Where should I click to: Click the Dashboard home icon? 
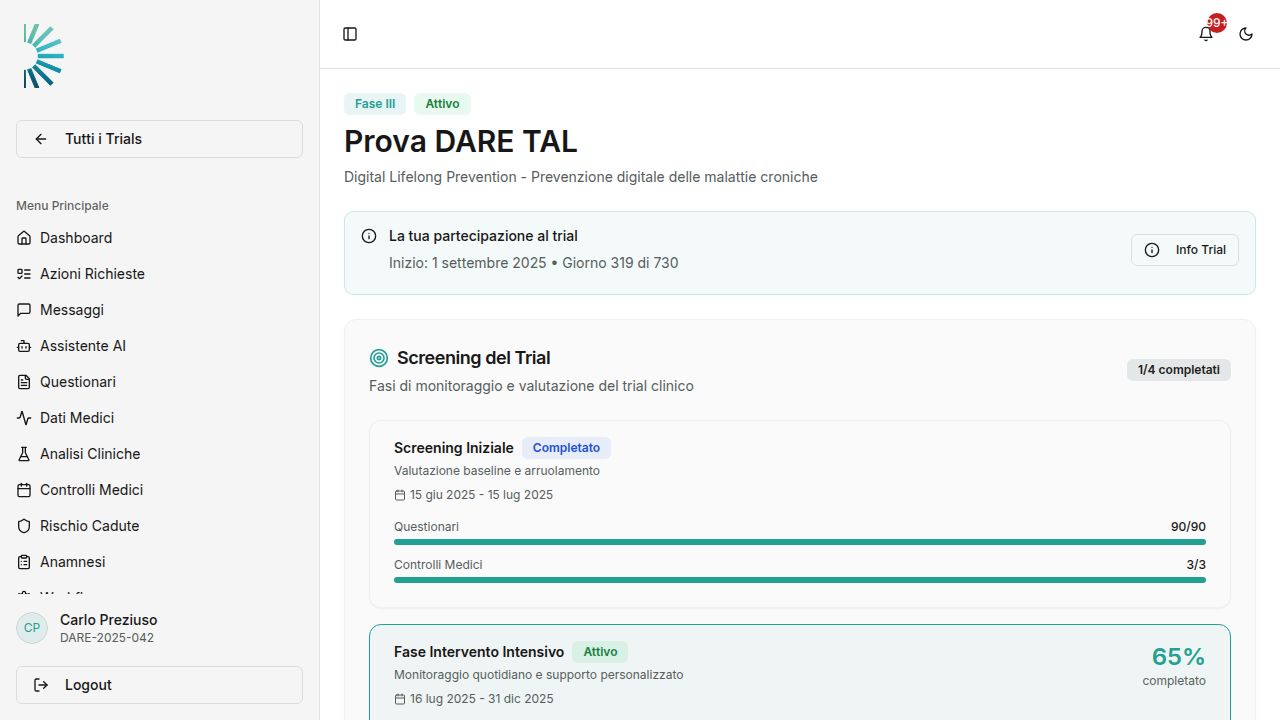24,238
